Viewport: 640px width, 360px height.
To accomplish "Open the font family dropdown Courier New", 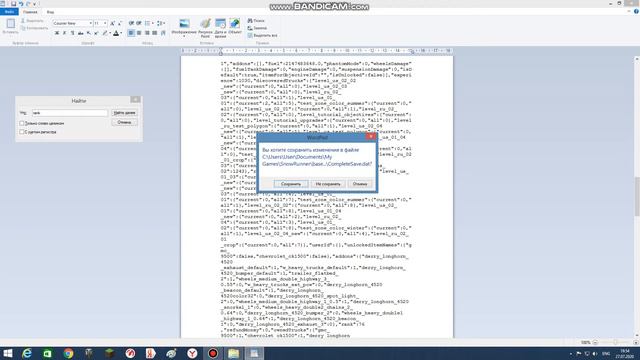I will (x=90, y=23).
